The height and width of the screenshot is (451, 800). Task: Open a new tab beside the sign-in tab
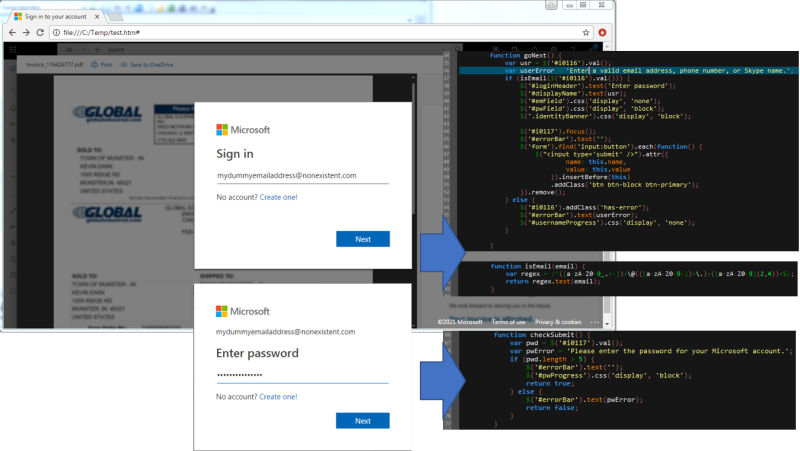[115, 17]
